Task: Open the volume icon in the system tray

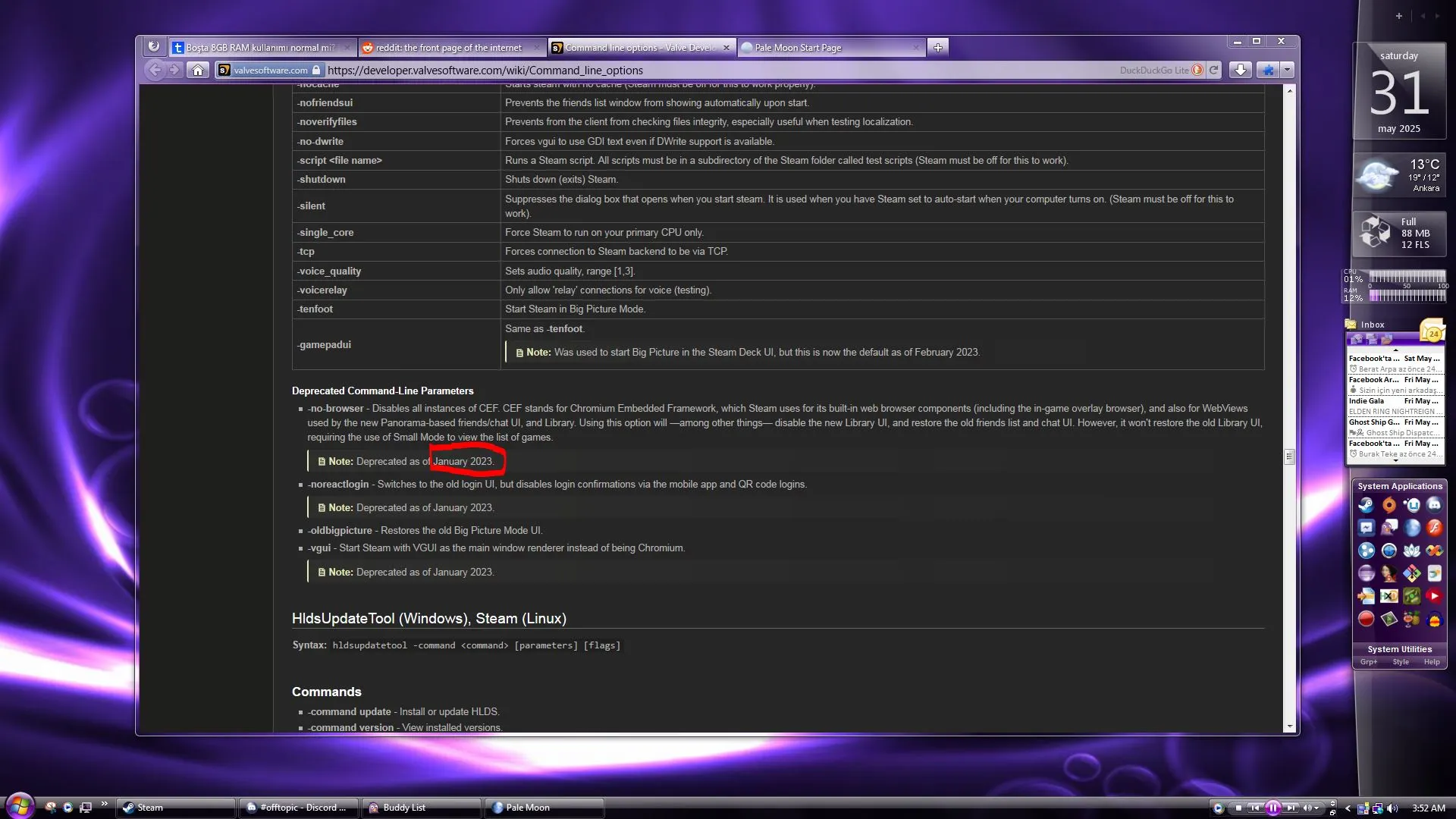Action: pos(1392,808)
